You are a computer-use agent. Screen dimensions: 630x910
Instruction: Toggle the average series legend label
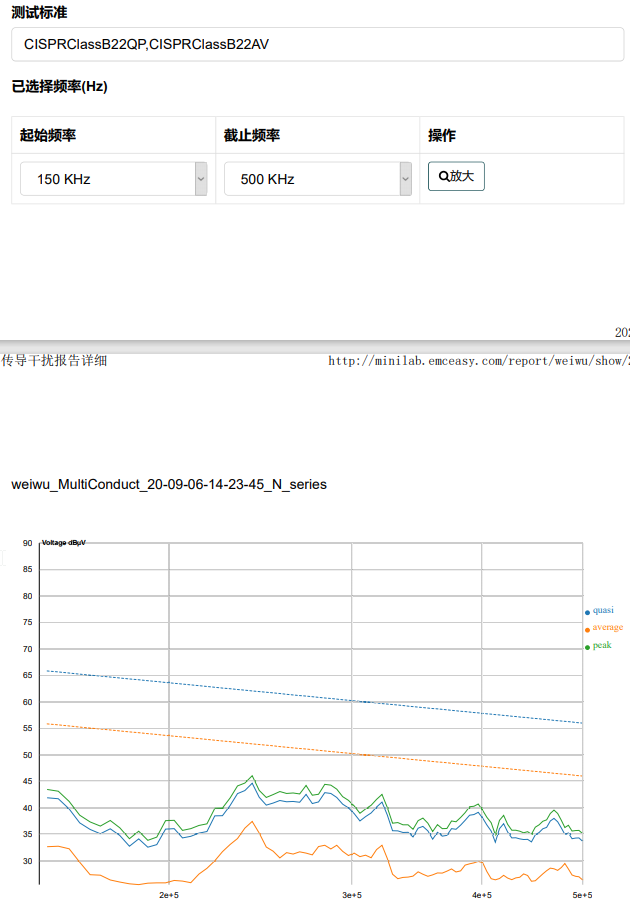pyautogui.click(x=607, y=627)
